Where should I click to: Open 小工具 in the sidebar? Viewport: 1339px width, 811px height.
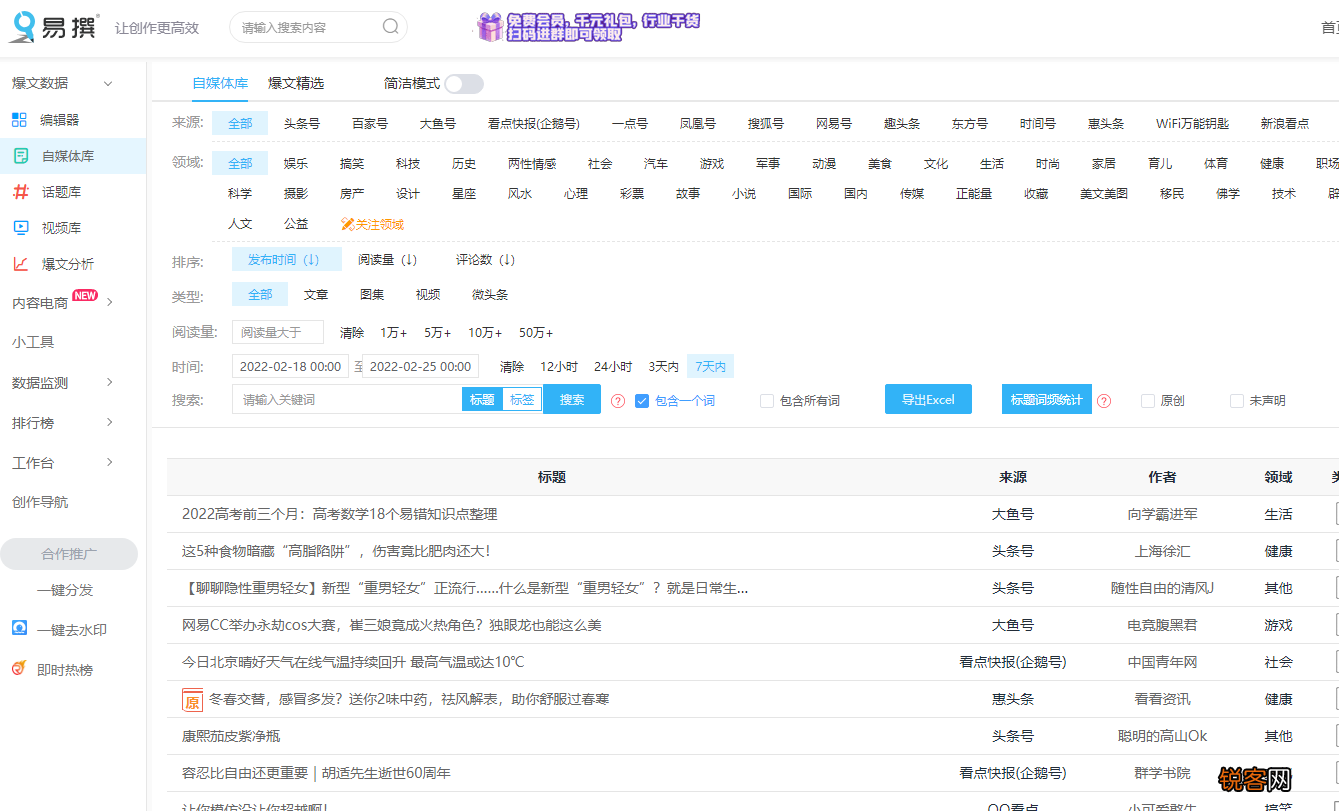[x=33, y=342]
